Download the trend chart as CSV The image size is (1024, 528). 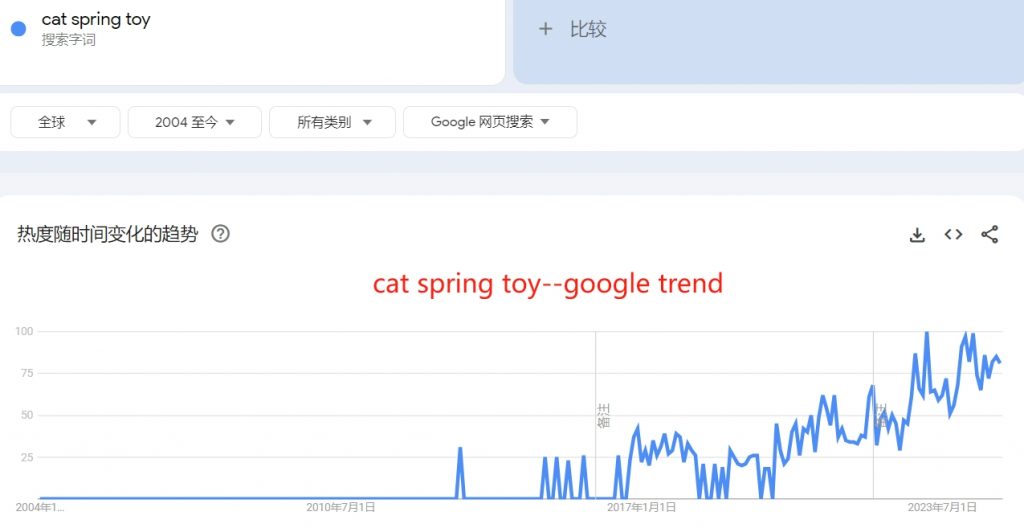pos(917,235)
